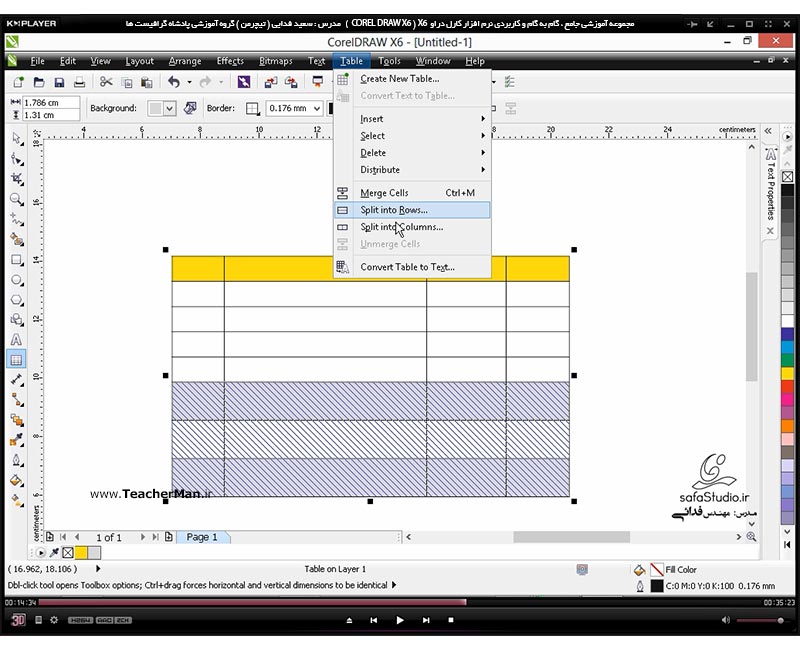Select the Shape edit tool
The height and width of the screenshot is (650, 800).
pyautogui.click(x=17, y=160)
